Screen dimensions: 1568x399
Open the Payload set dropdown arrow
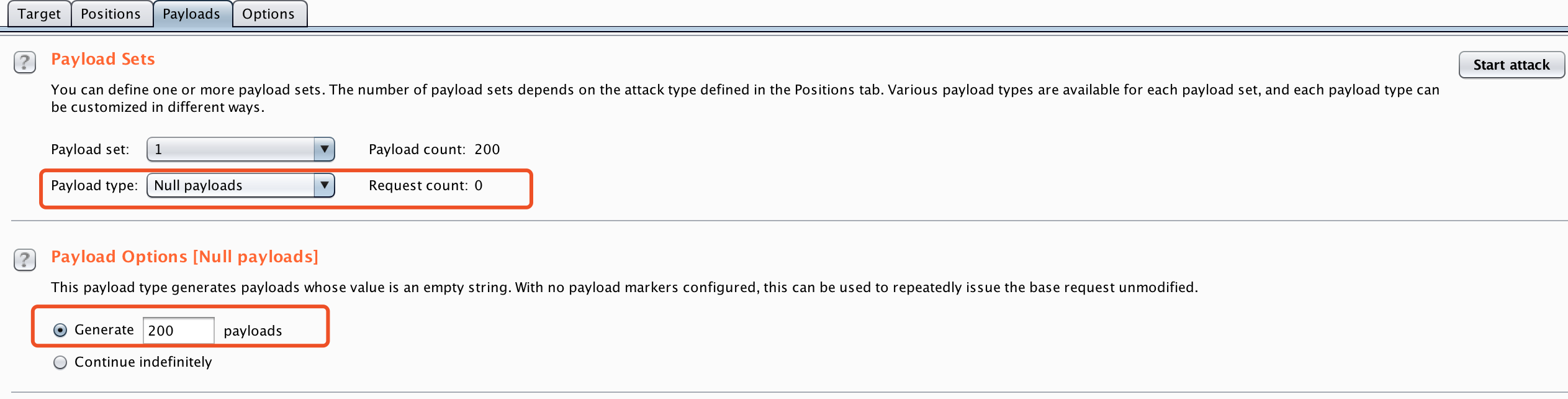(325, 149)
